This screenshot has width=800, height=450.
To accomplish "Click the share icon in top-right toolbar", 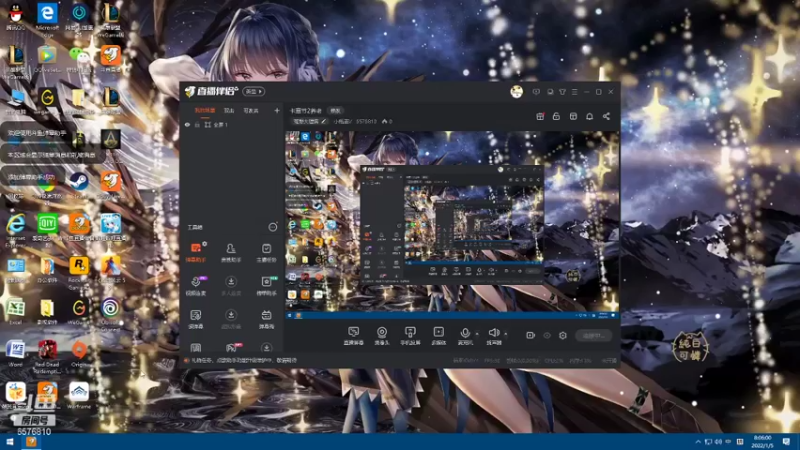I will [x=606, y=116].
